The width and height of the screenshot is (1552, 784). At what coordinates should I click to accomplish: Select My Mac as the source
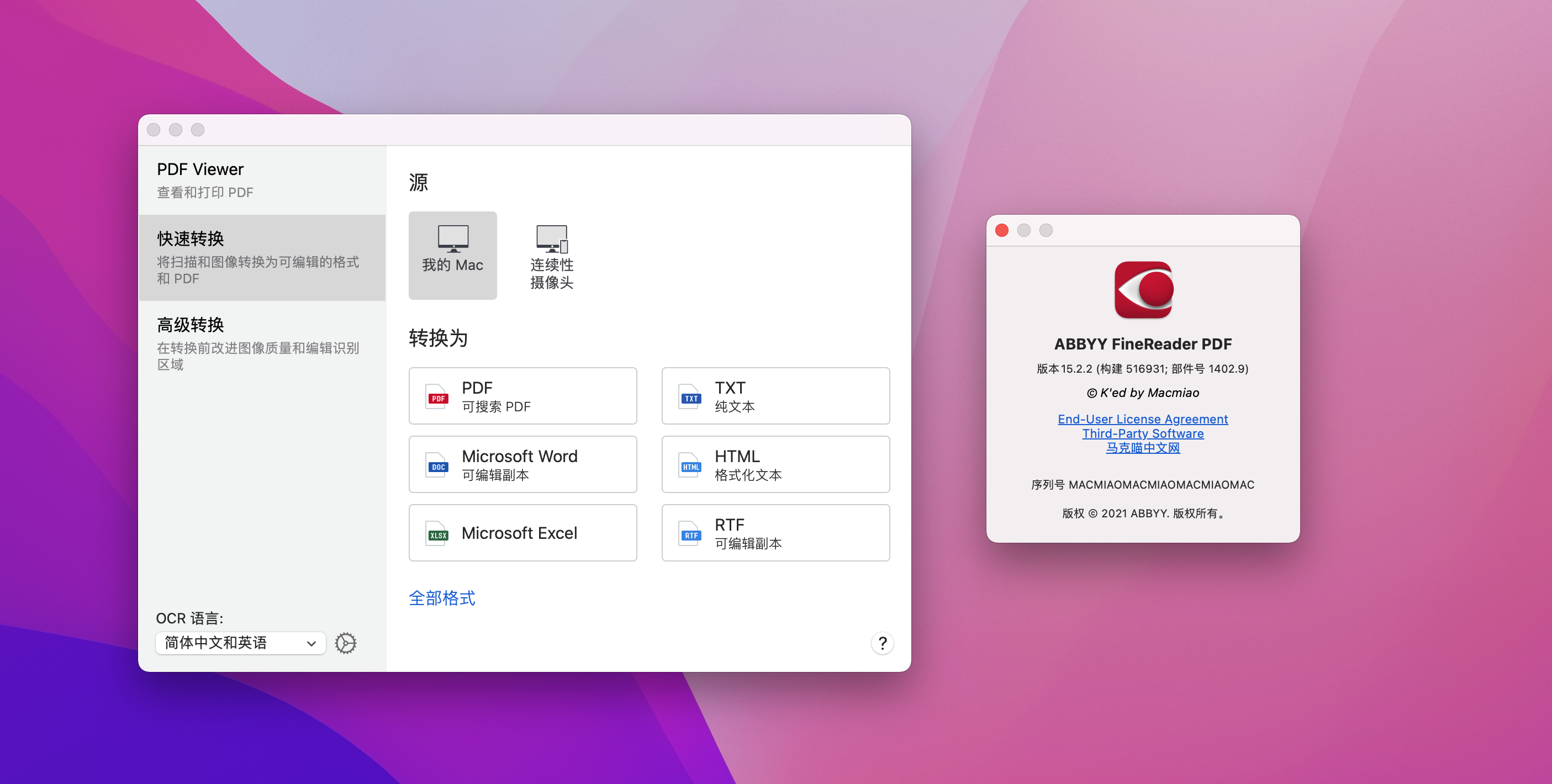[452, 255]
